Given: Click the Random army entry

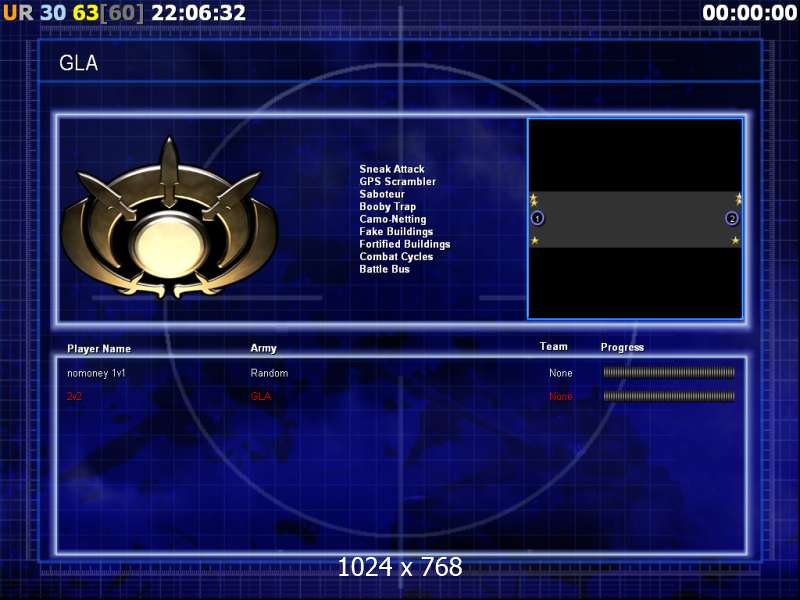Looking at the screenshot, I should click(269, 373).
